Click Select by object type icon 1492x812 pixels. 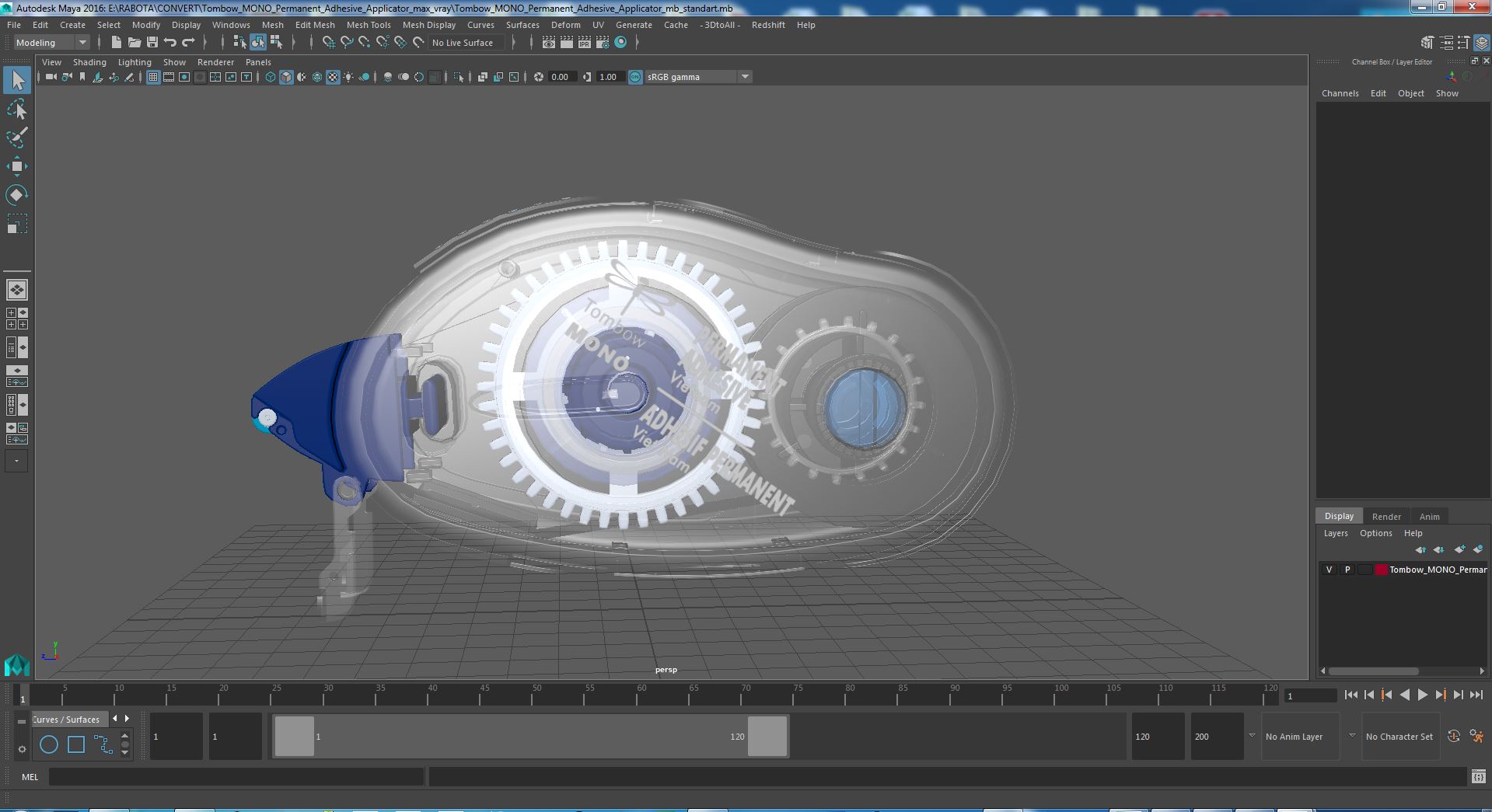point(257,43)
